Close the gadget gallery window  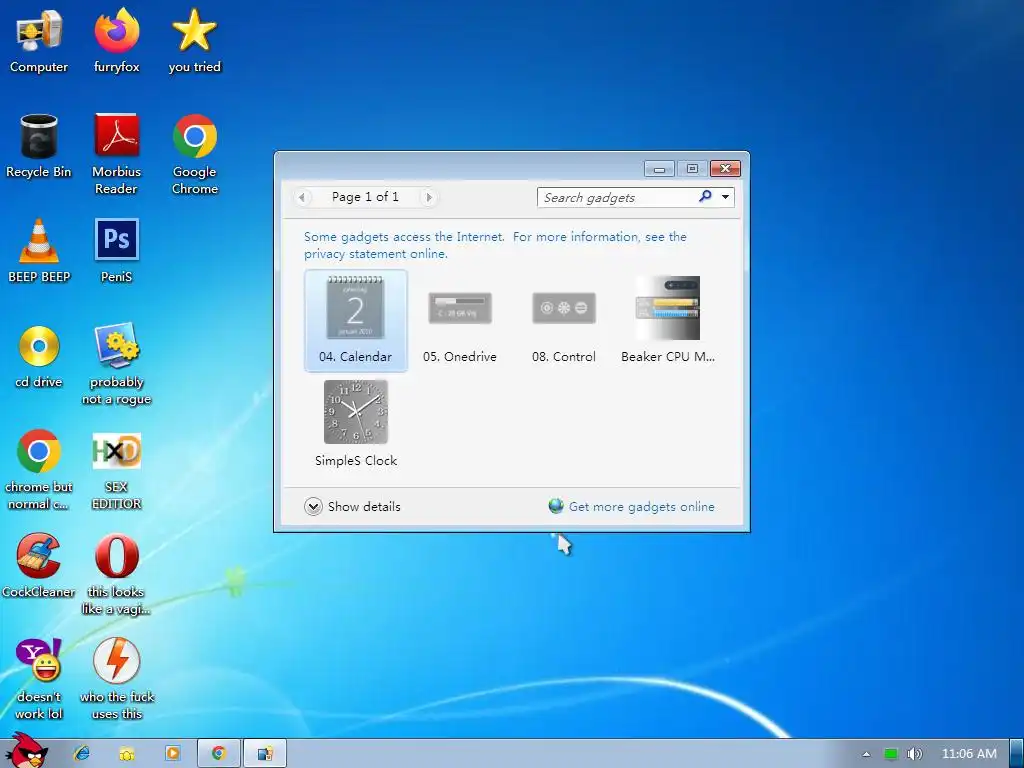[x=725, y=169]
